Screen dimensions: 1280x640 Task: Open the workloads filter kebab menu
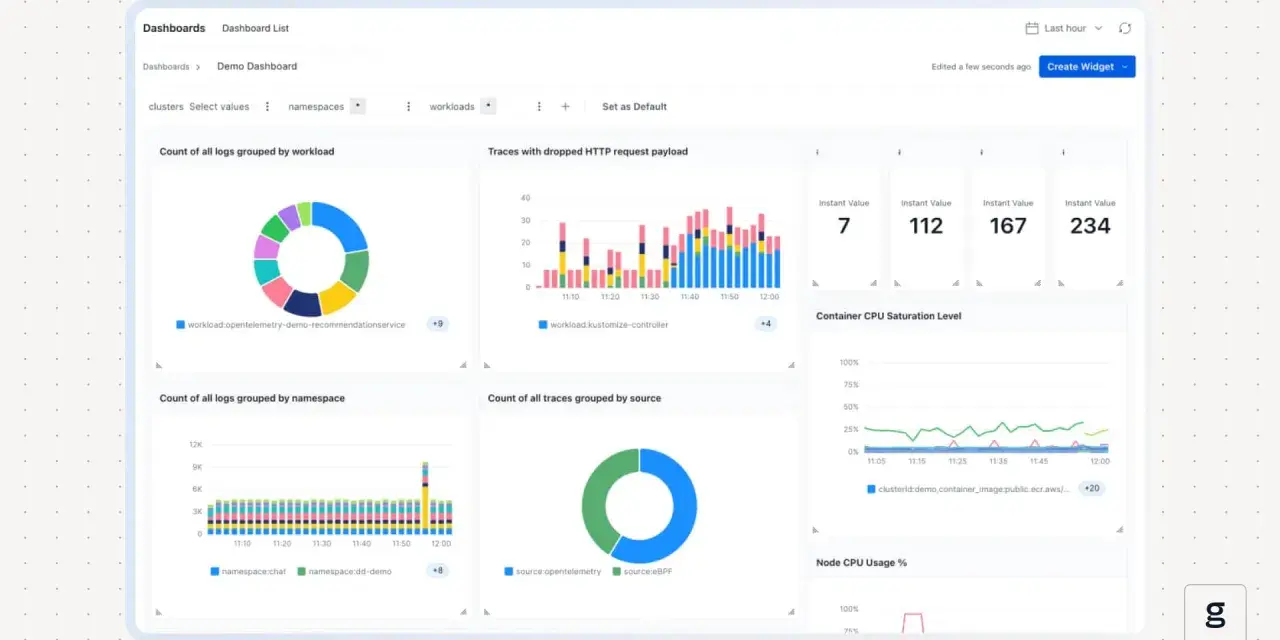click(x=539, y=106)
